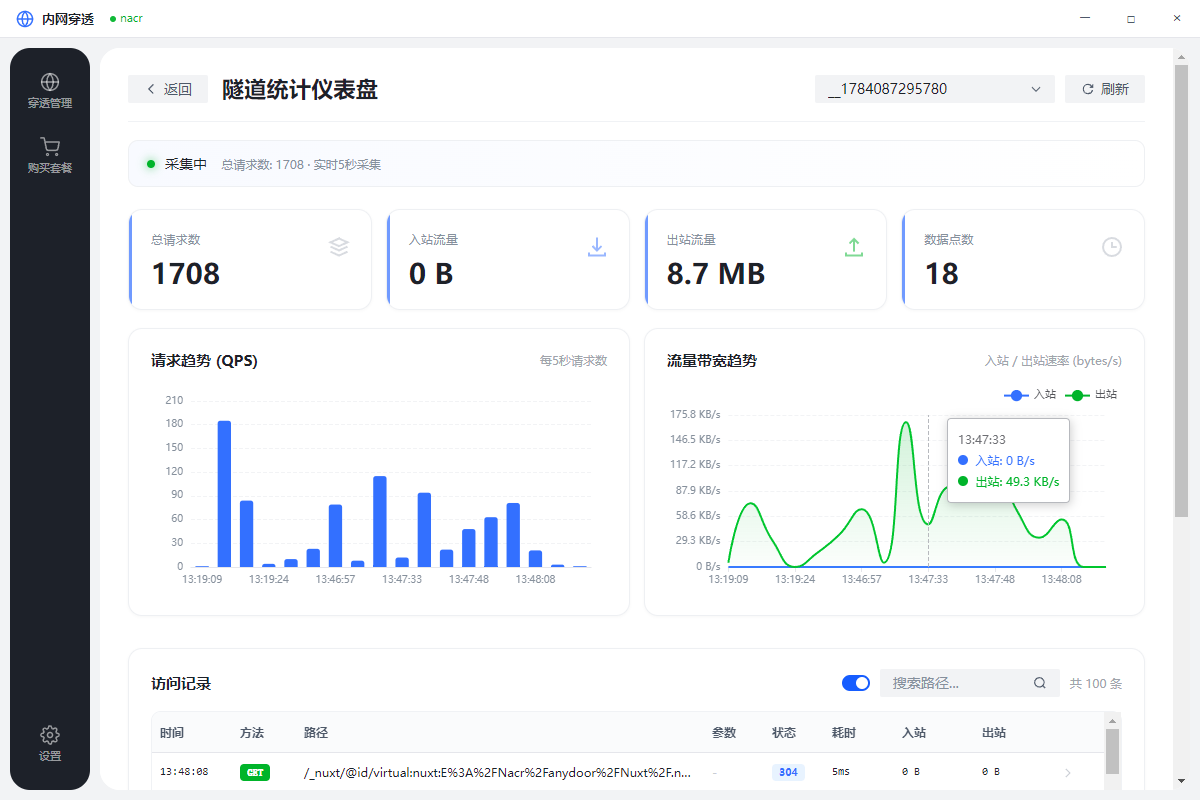Click the 304 status badge
Screen dimensions: 1200x800
(x=788, y=772)
